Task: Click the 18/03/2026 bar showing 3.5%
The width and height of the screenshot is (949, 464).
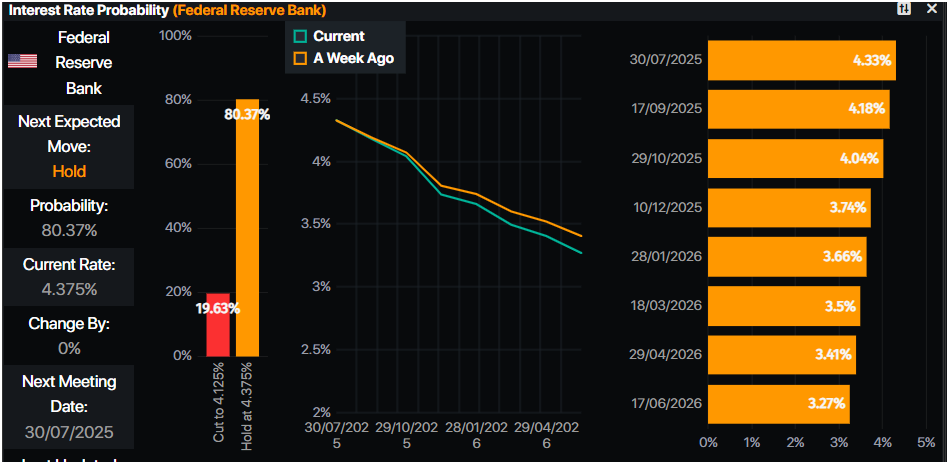Action: tap(783, 306)
